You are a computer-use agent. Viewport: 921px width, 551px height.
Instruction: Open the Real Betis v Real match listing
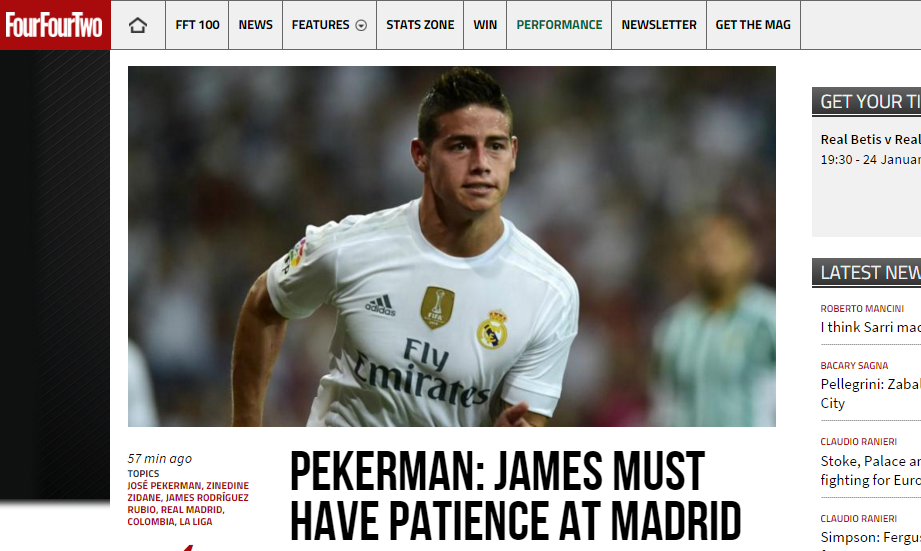pos(870,140)
